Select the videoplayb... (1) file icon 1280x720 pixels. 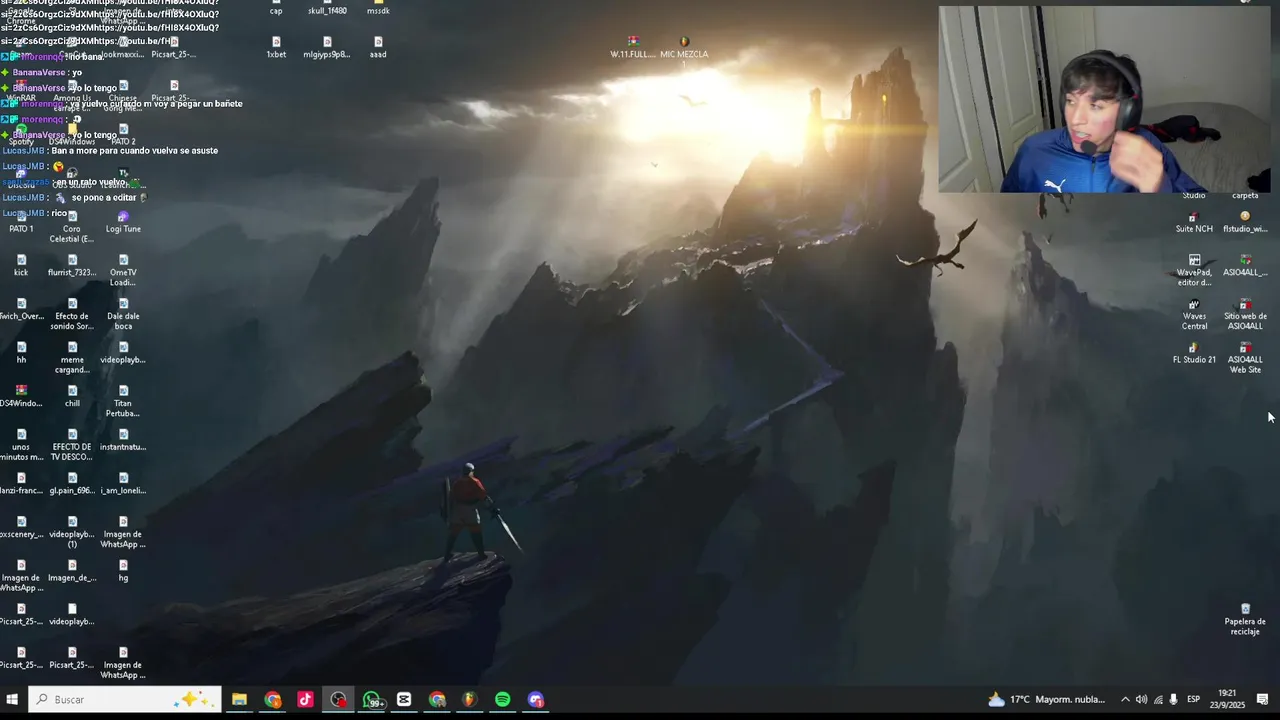[x=72, y=532]
